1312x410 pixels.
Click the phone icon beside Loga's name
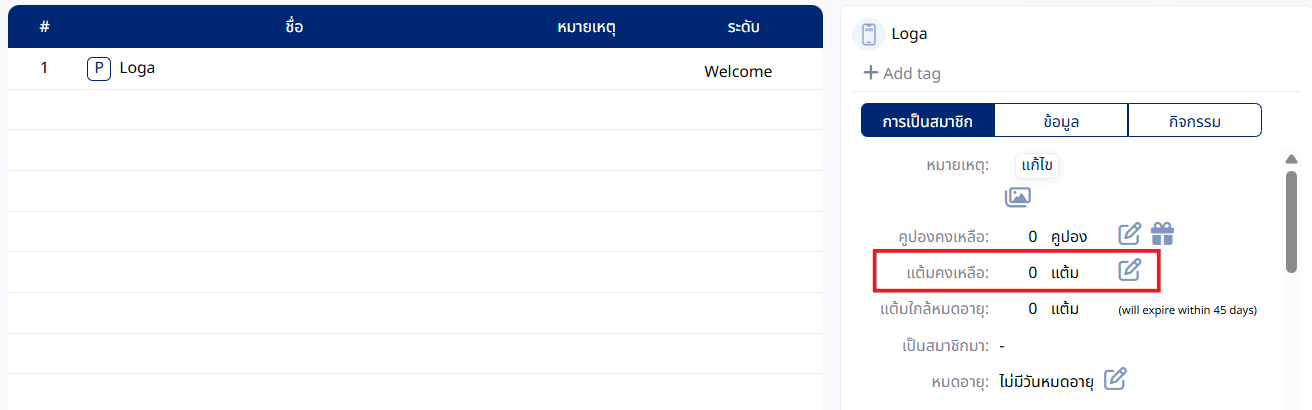(x=869, y=34)
